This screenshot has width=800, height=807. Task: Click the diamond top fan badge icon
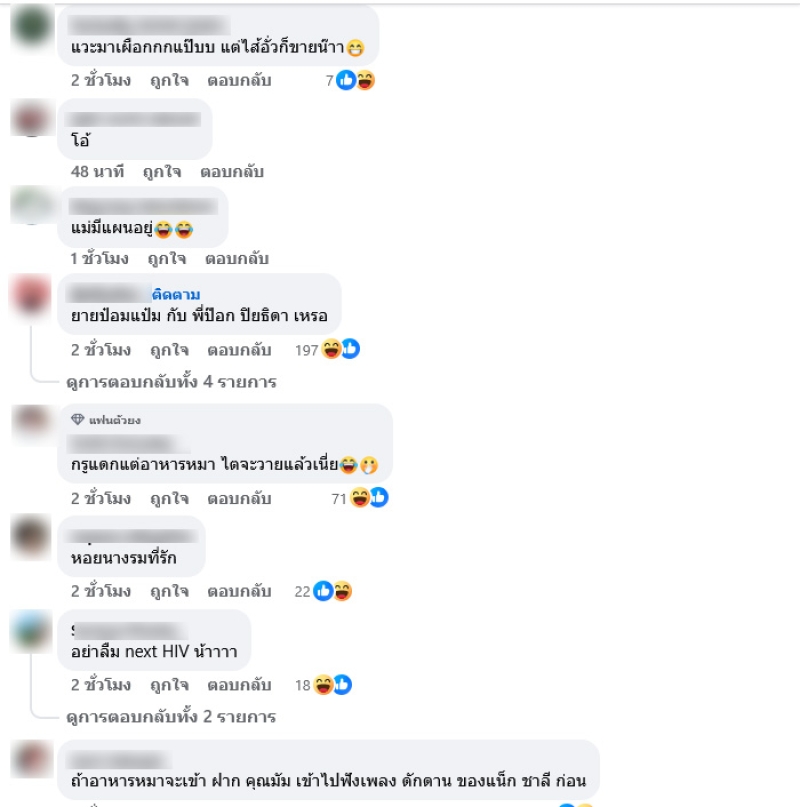tap(77, 419)
